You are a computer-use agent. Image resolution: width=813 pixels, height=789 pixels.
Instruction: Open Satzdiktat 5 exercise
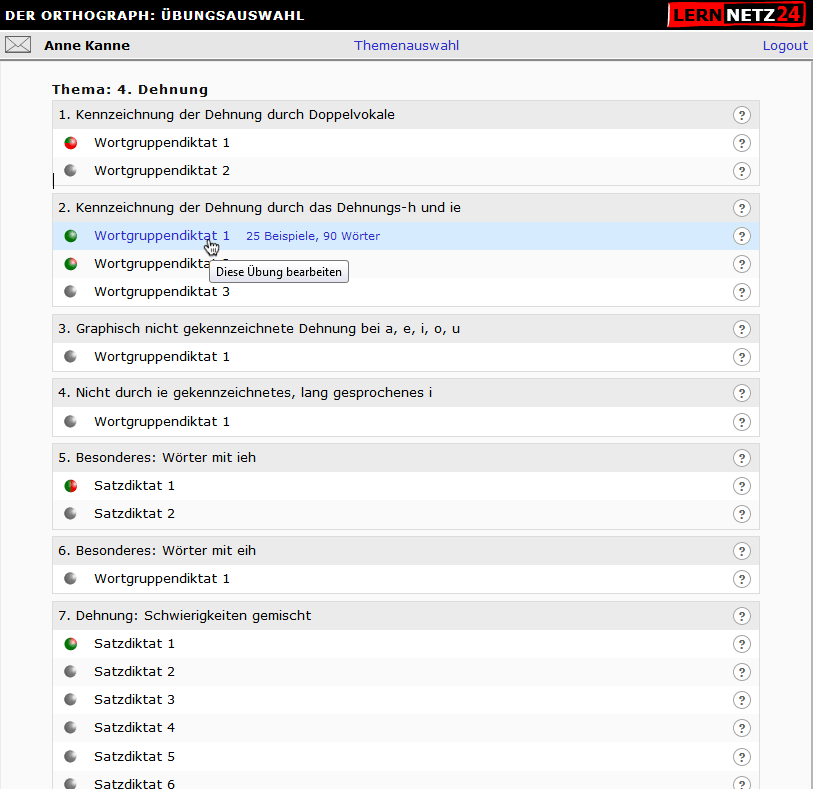134,757
